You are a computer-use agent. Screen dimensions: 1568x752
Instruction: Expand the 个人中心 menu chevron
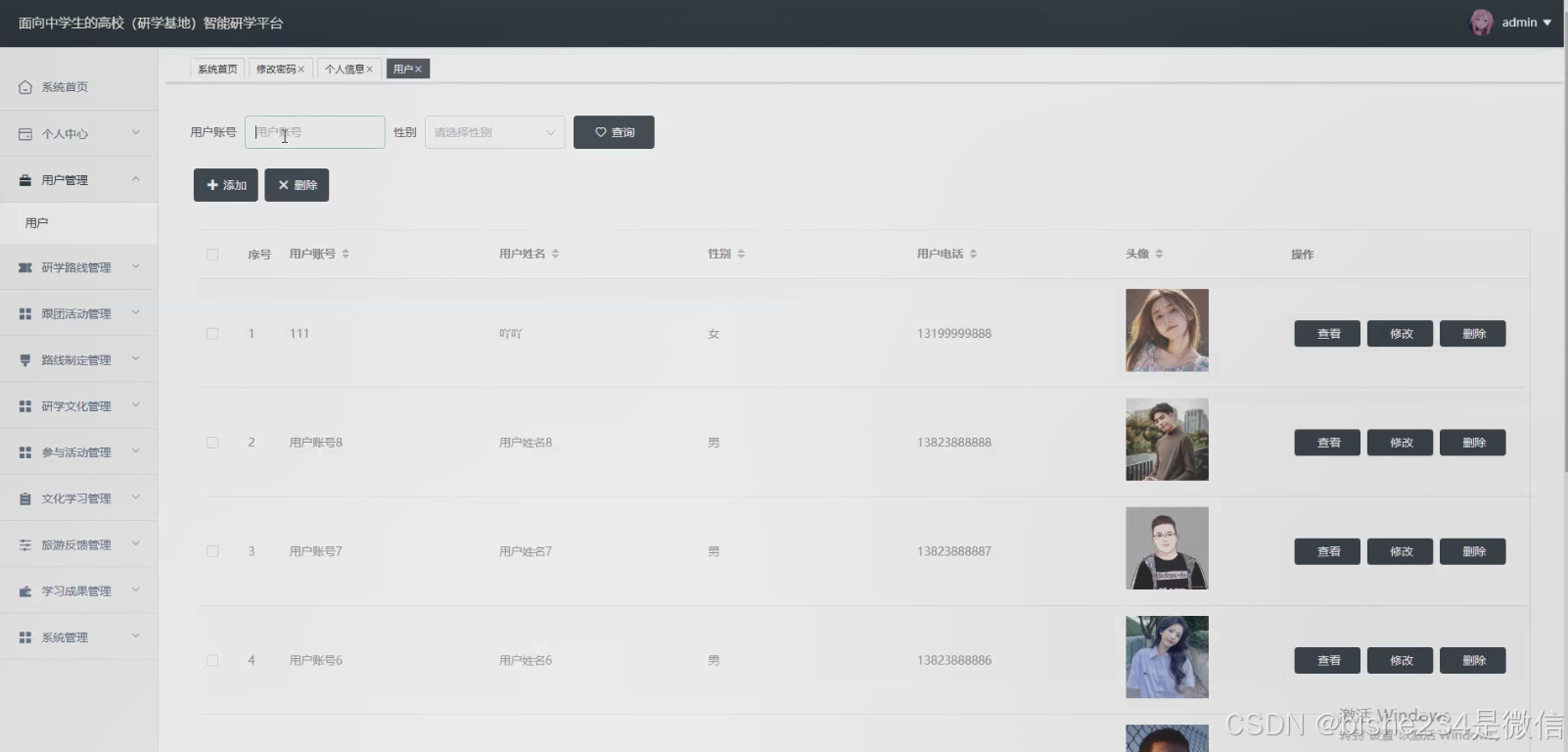pyautogui.click(x=136, y=133)
